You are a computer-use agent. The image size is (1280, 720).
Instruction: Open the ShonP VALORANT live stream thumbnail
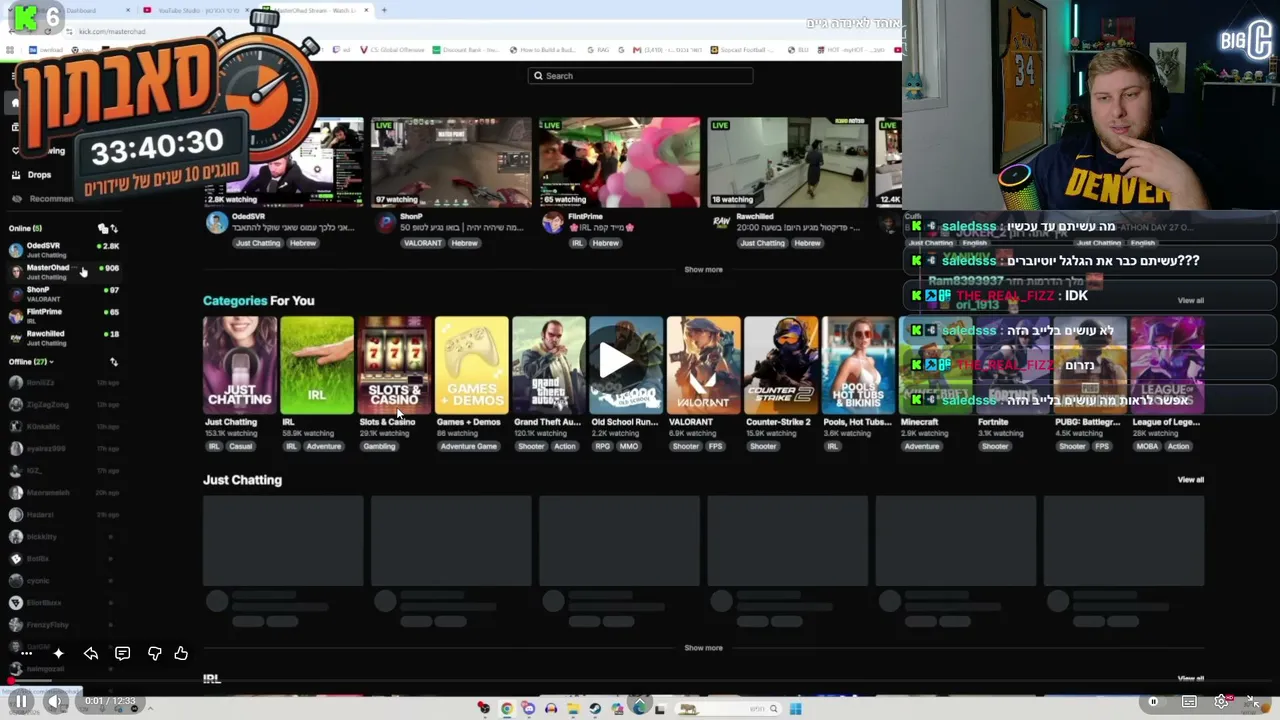pyautogui.click(x=451, y=162)
